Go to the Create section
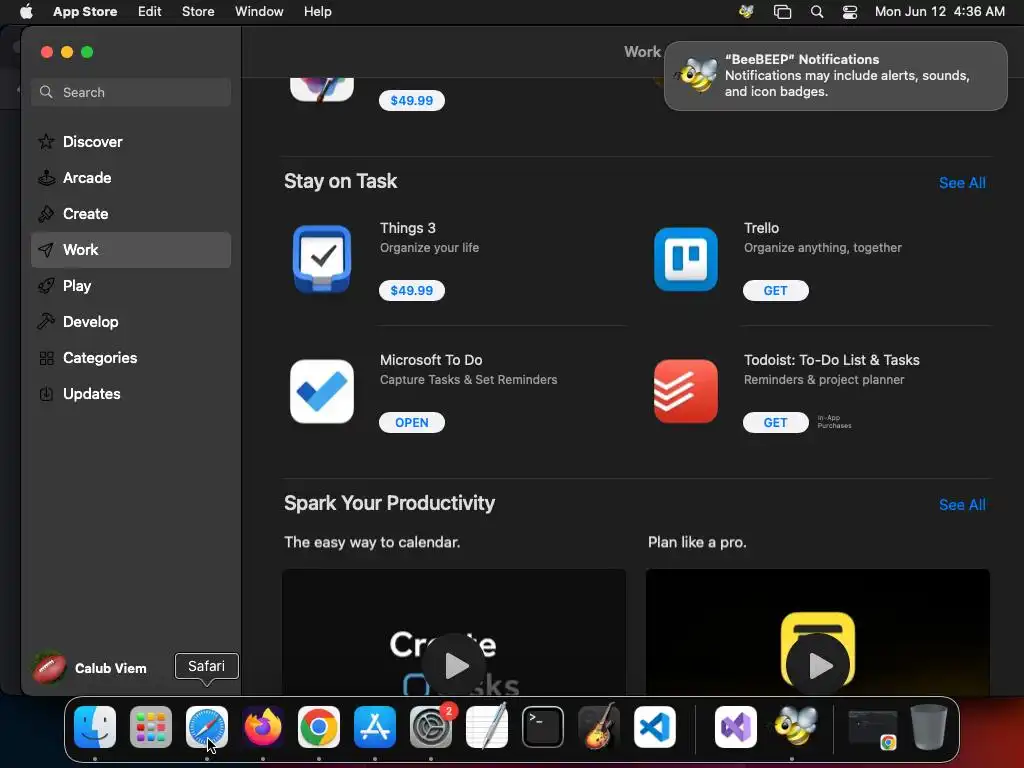Viewport: 1024px width, 768px height. pyautogui.click(x=131, y=214)
